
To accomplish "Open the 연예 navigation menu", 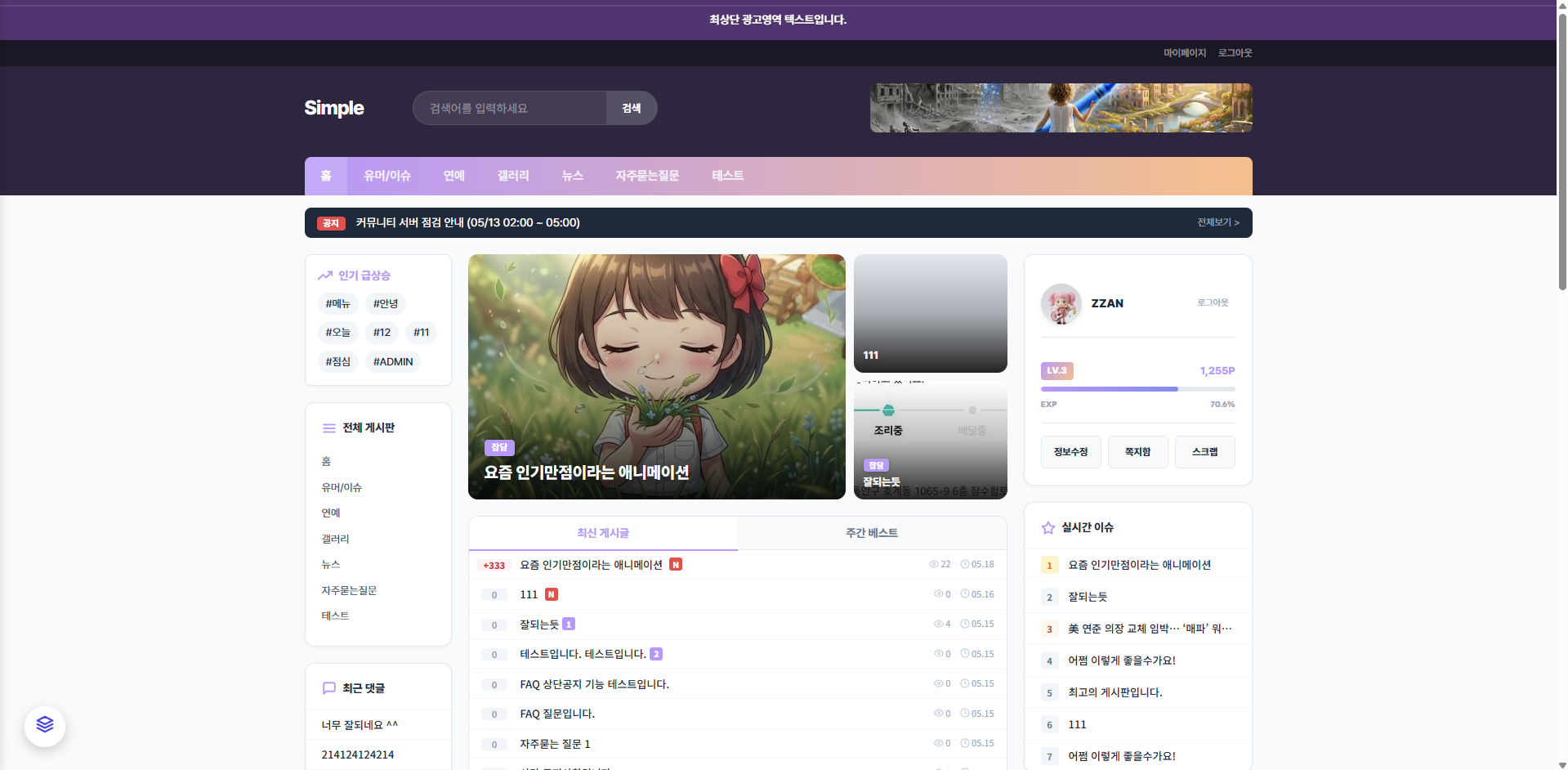I will point(454,176).
